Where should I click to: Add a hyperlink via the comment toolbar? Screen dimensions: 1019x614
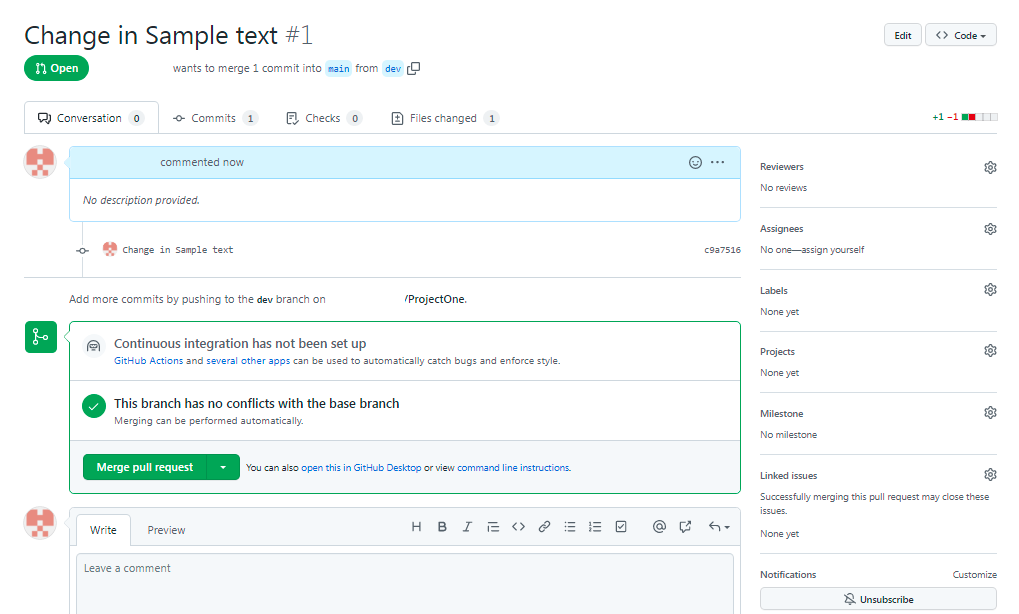click(544, 526)
